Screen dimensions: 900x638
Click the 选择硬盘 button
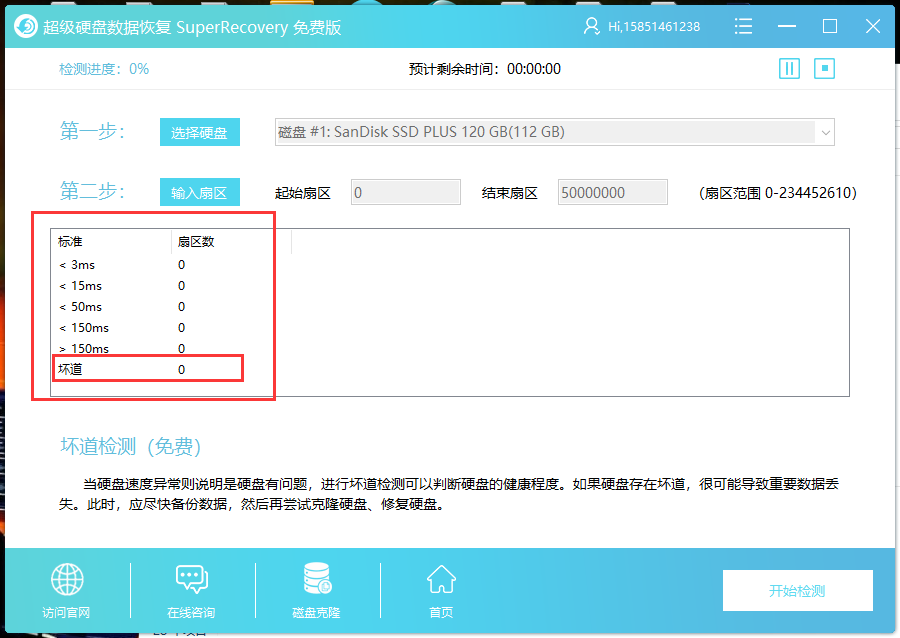click(200, 133)
